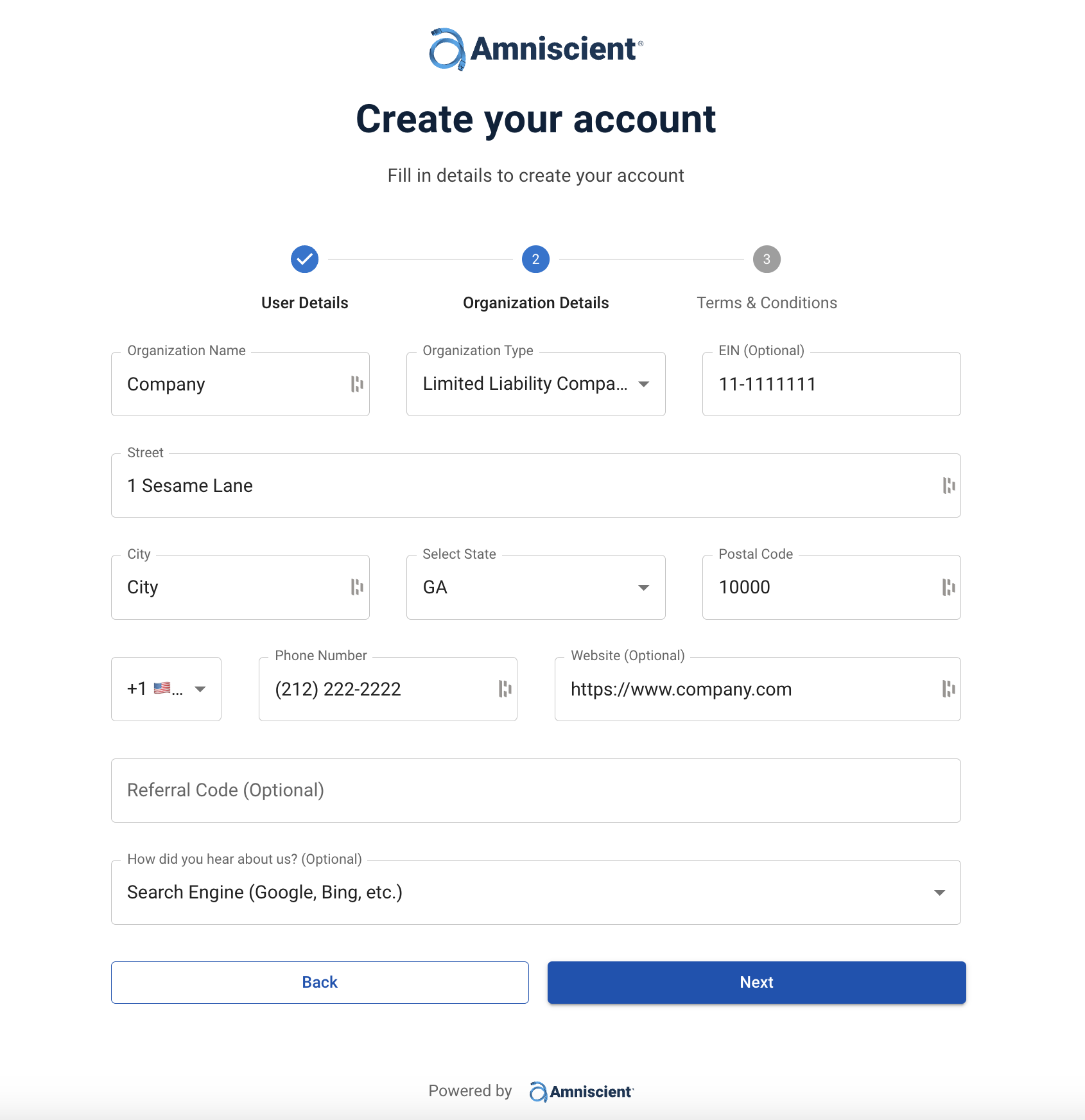Click the Amniscient logo at top

(x=536, y=49)
